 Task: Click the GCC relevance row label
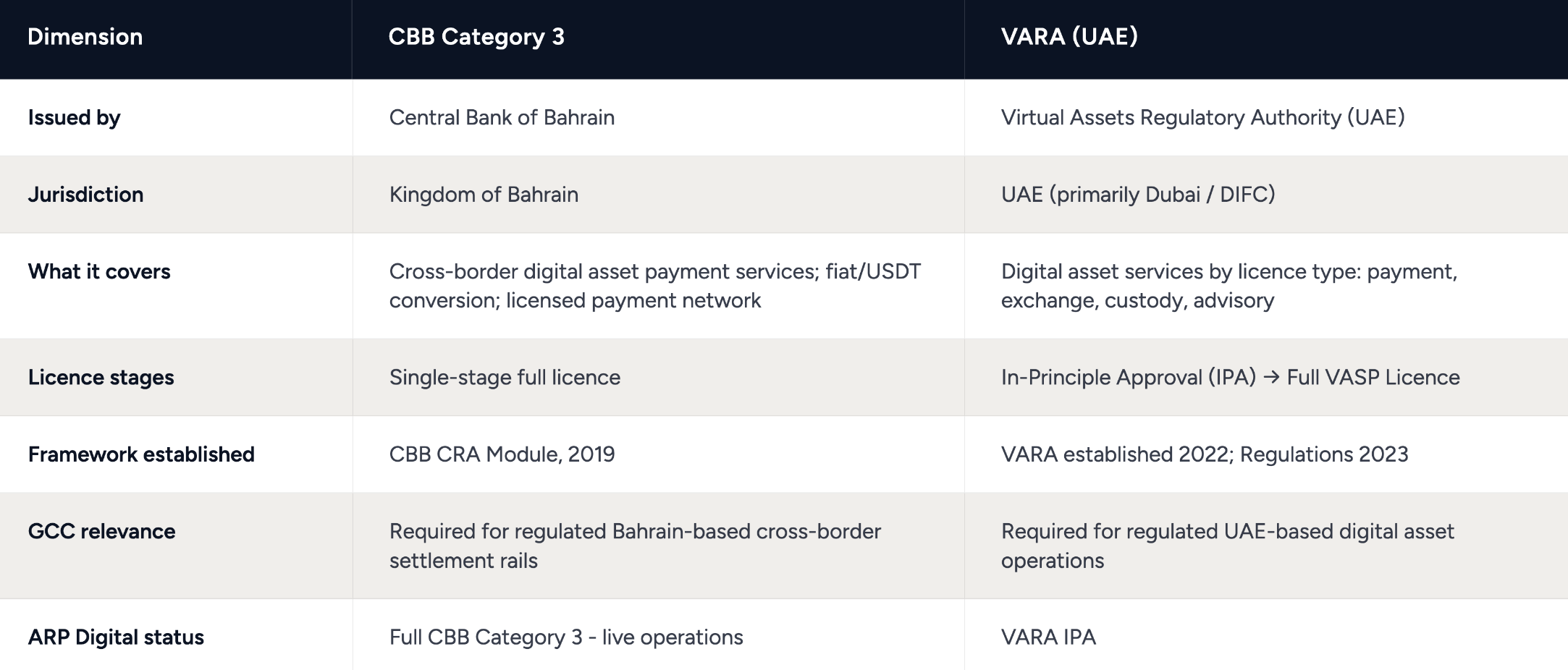tap(101, 531)
